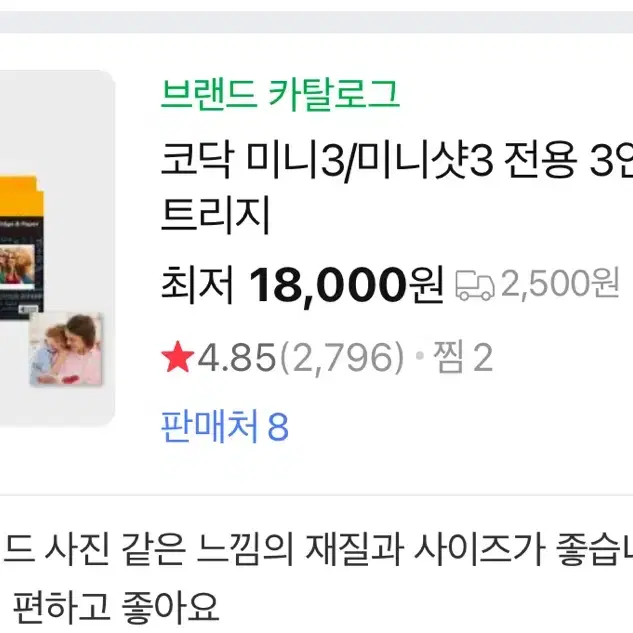Open the 판매처 8 sellers link
This screenshot has height=633, width=633.
[x=225, y=426]
